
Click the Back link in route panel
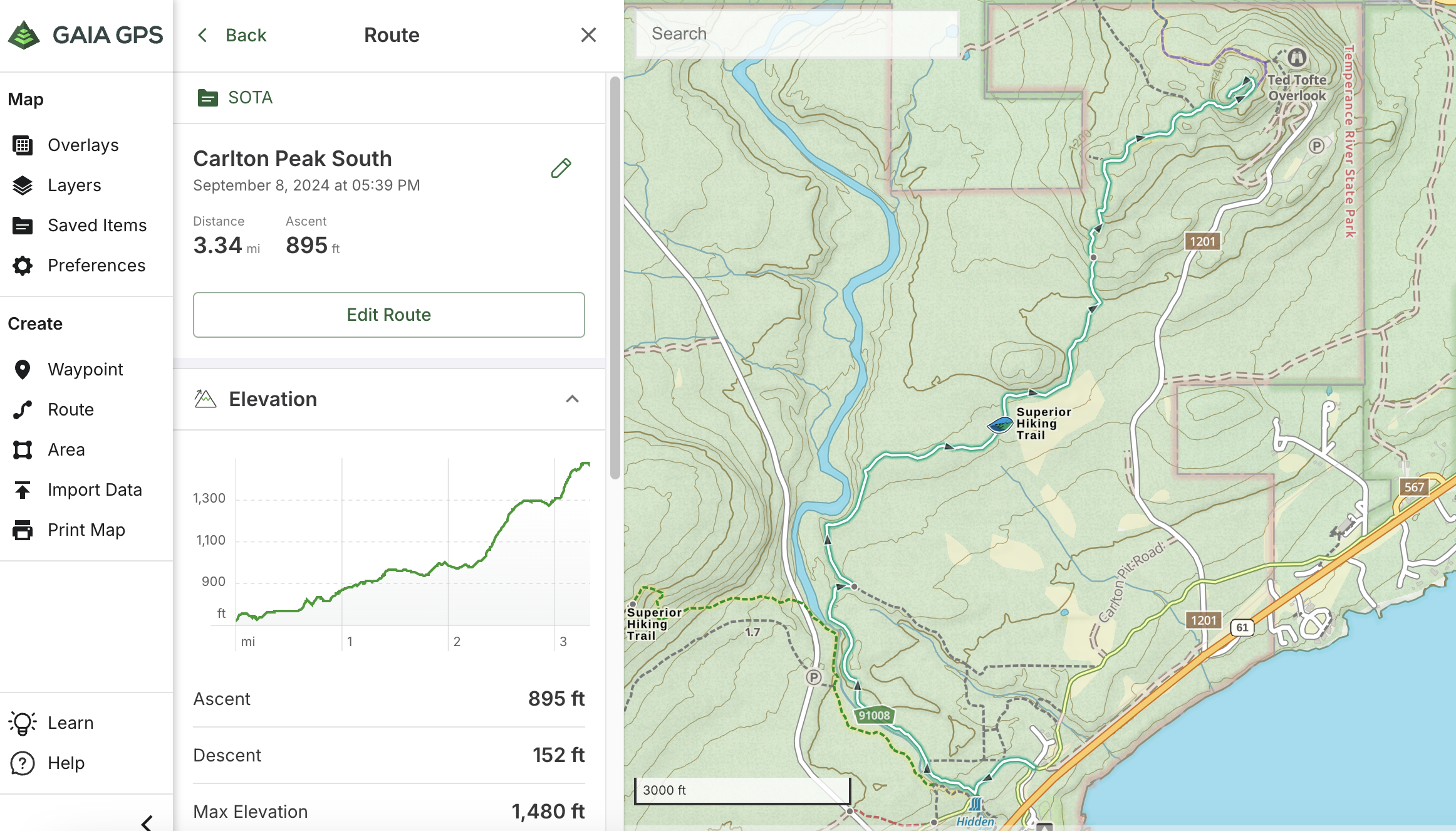tap(246, 35)
